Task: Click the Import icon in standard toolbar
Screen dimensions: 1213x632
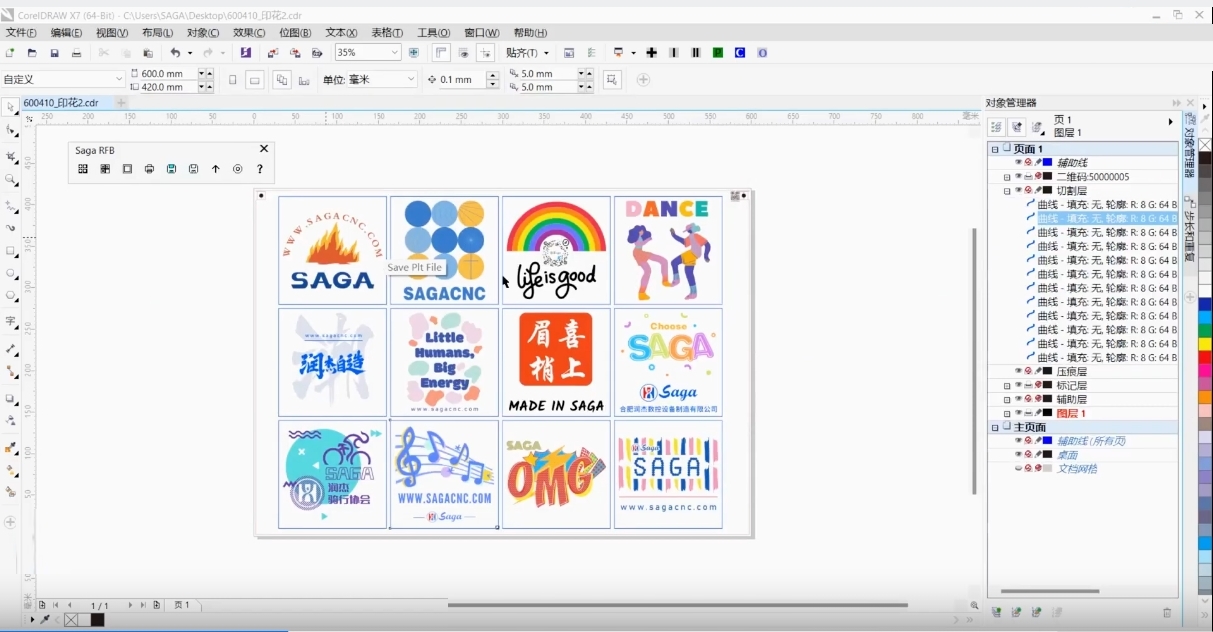Action: [273, 53]
